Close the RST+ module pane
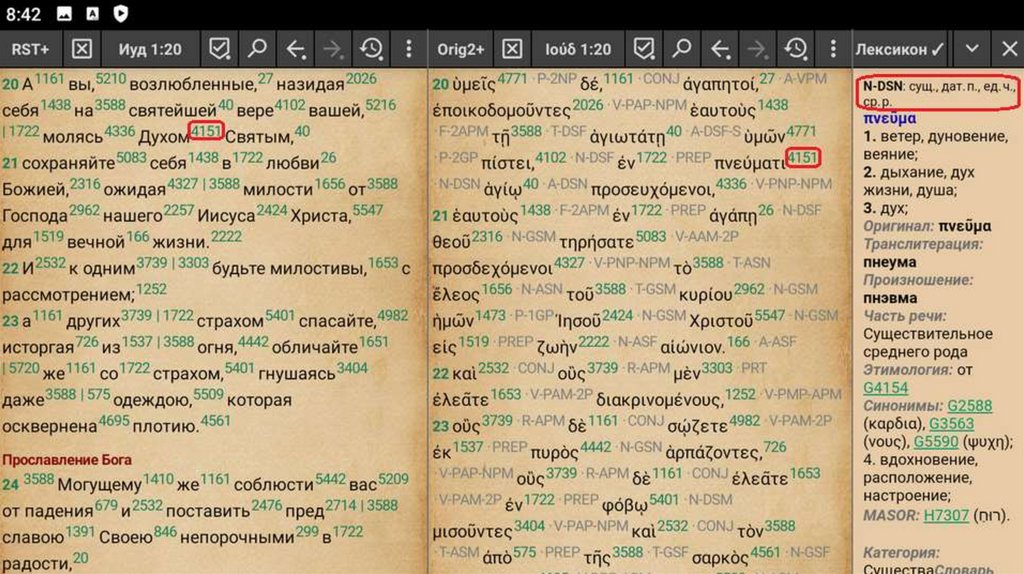 pyautogui.click(x=83, y=49)
